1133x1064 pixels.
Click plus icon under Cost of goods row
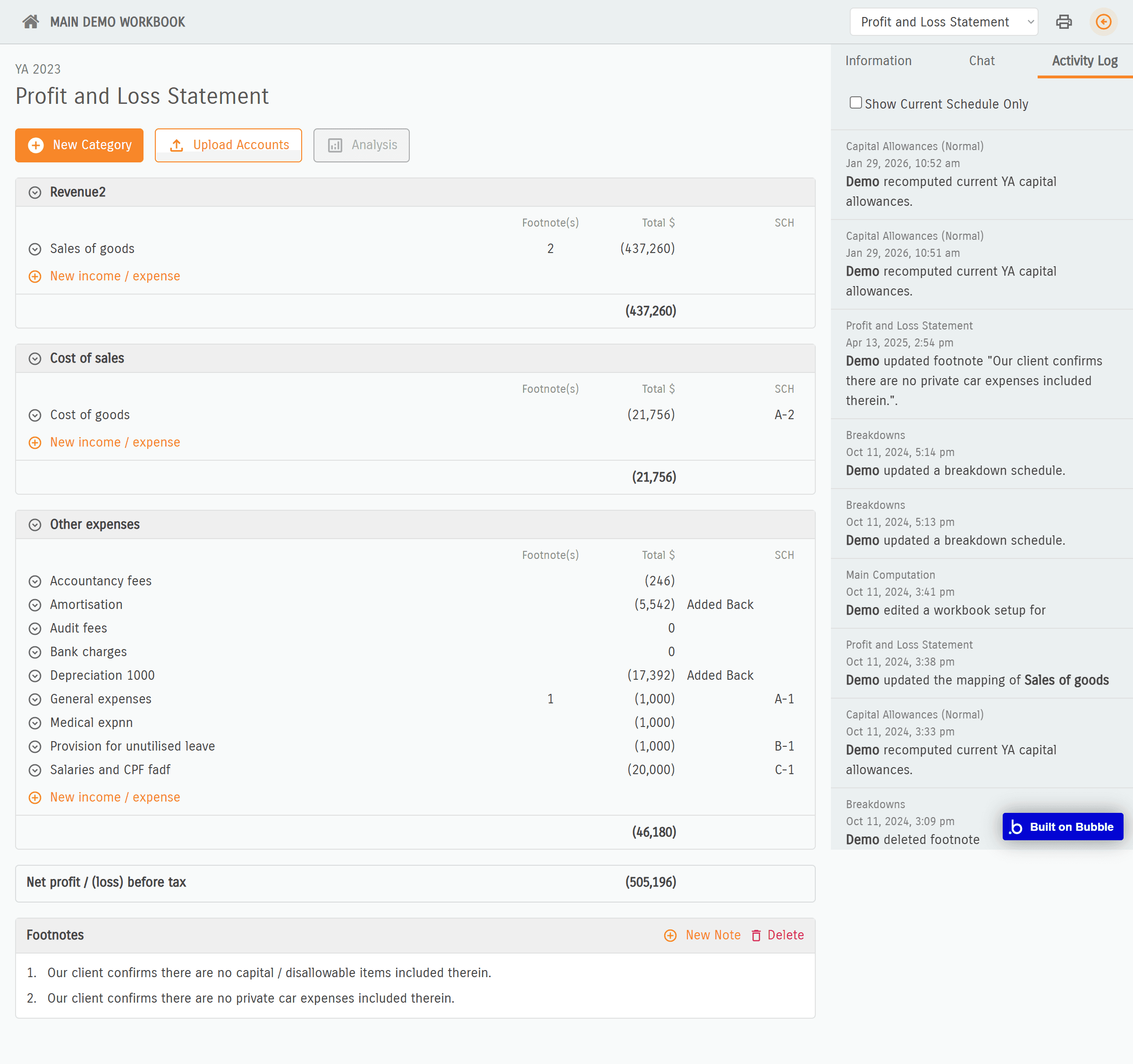[x=35, y=443]
